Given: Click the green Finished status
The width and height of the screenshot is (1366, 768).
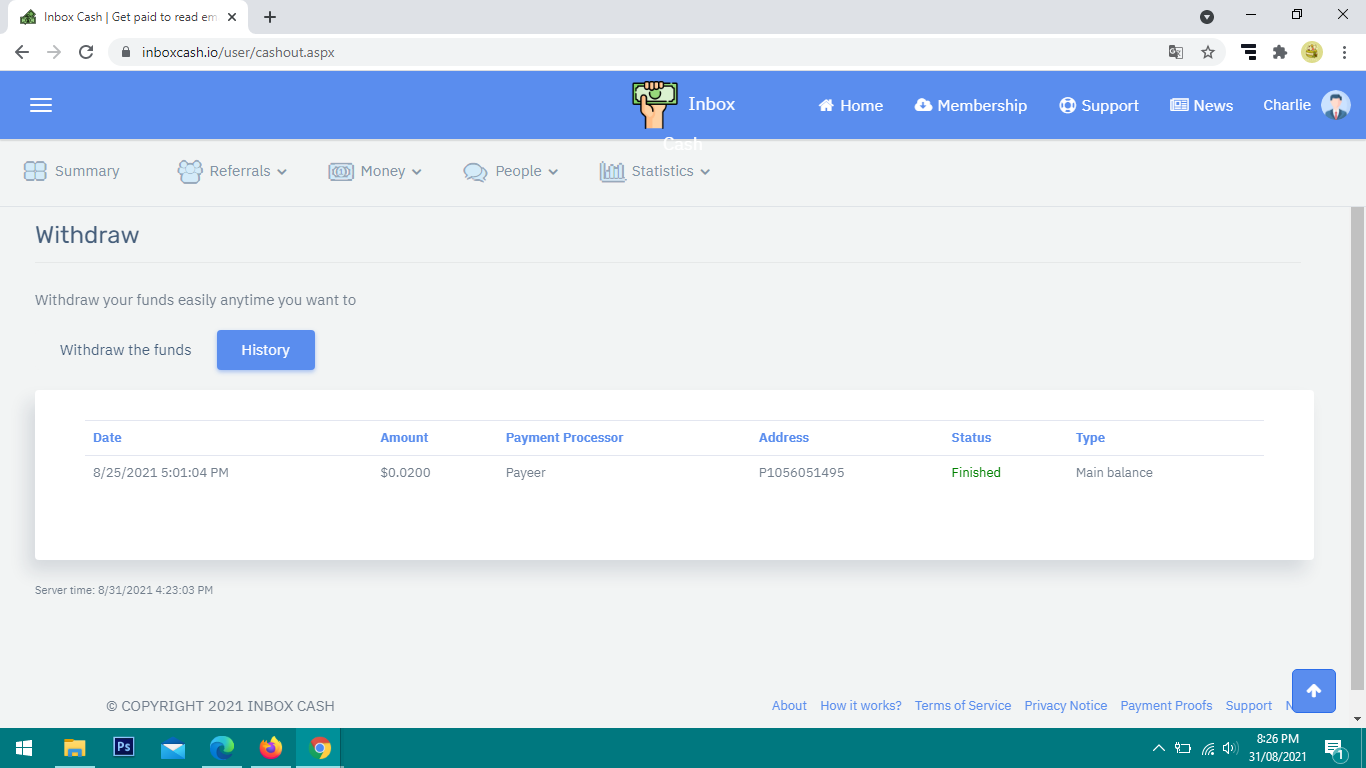Looking at the screenshot, I should (976, 473).
